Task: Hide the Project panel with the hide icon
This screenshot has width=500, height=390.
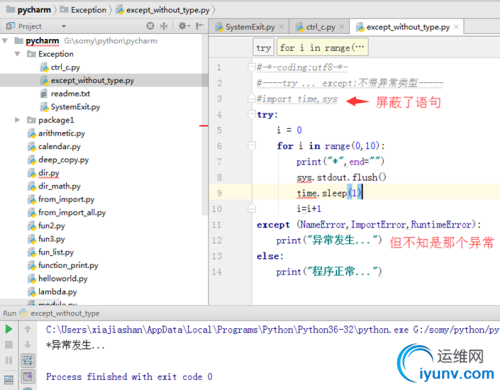Action: click(200, 26)
